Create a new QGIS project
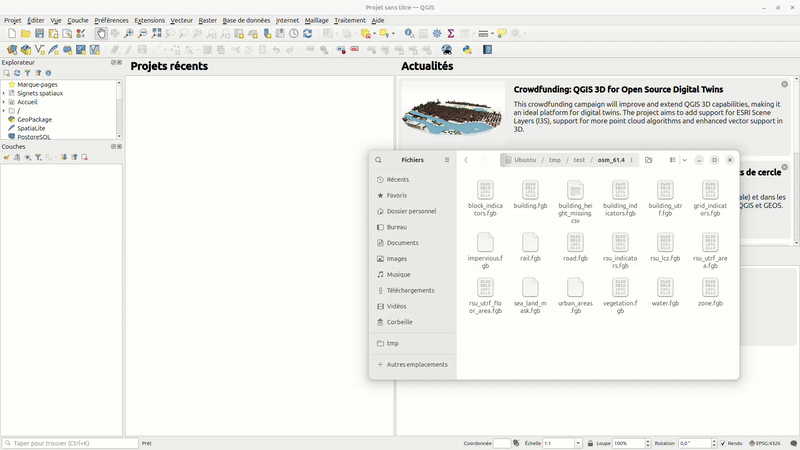 [12, 34]
